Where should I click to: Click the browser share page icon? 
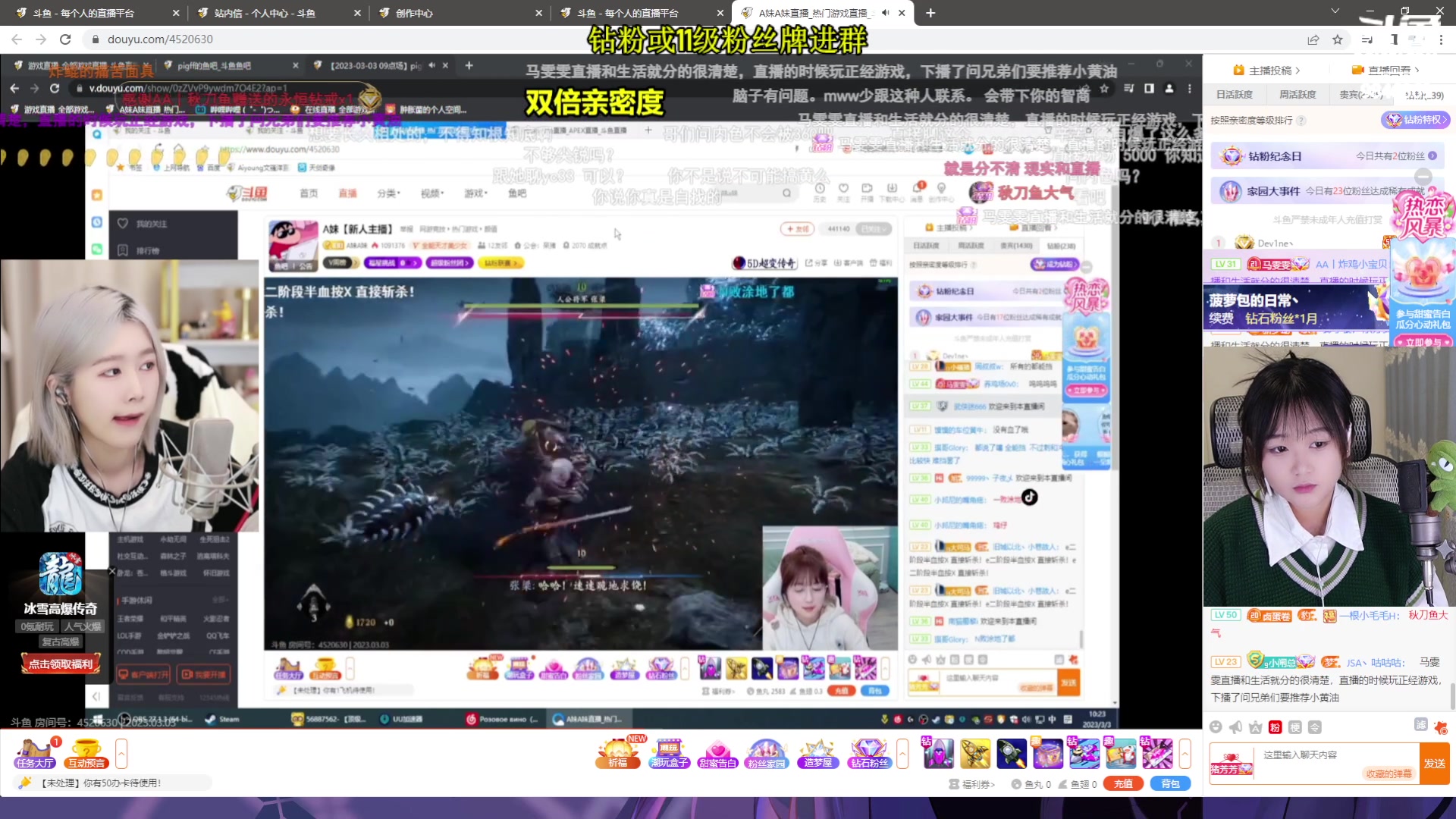click(1313, 39)
